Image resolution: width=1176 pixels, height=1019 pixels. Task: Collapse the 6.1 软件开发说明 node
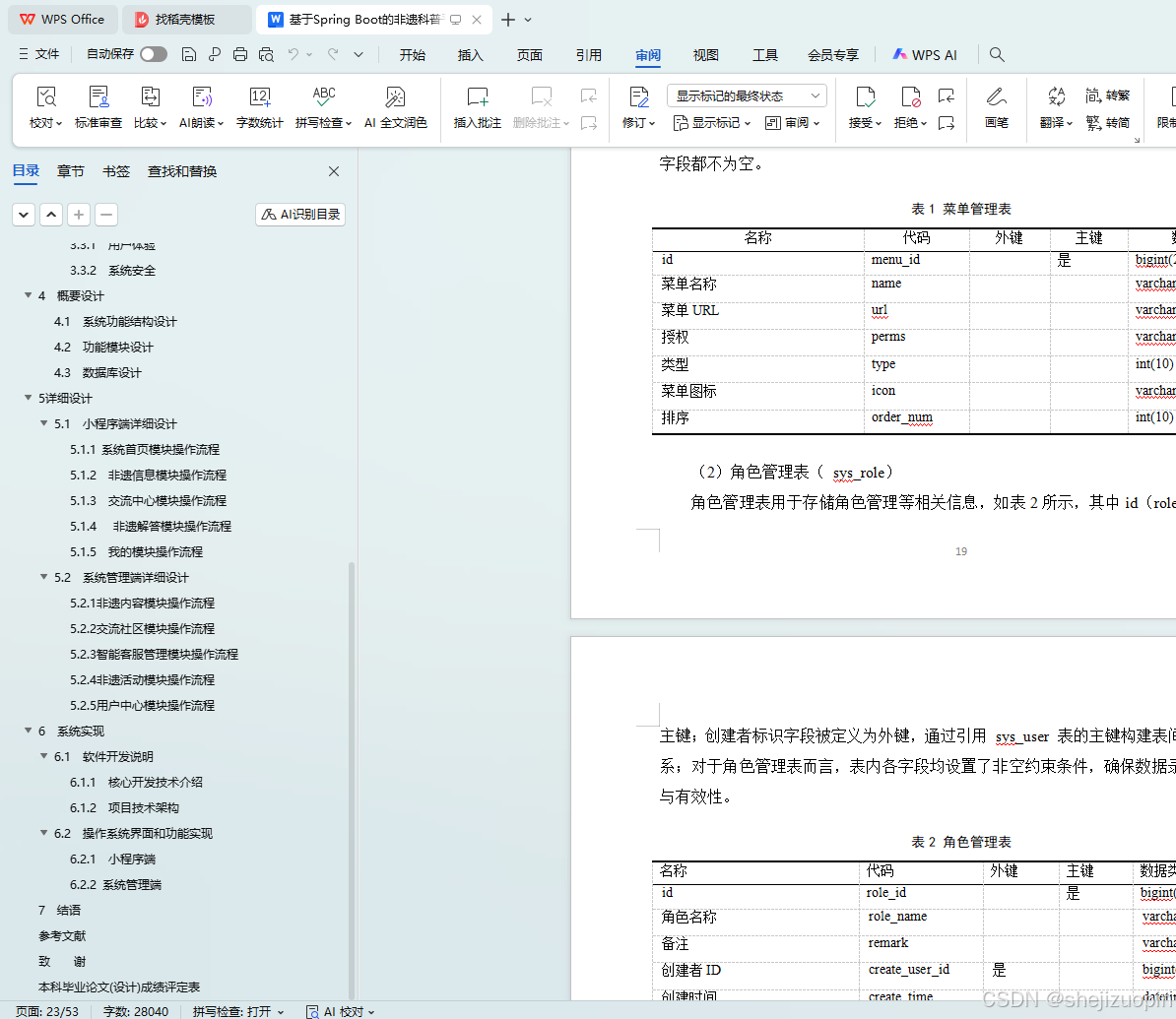pos(43,756)
